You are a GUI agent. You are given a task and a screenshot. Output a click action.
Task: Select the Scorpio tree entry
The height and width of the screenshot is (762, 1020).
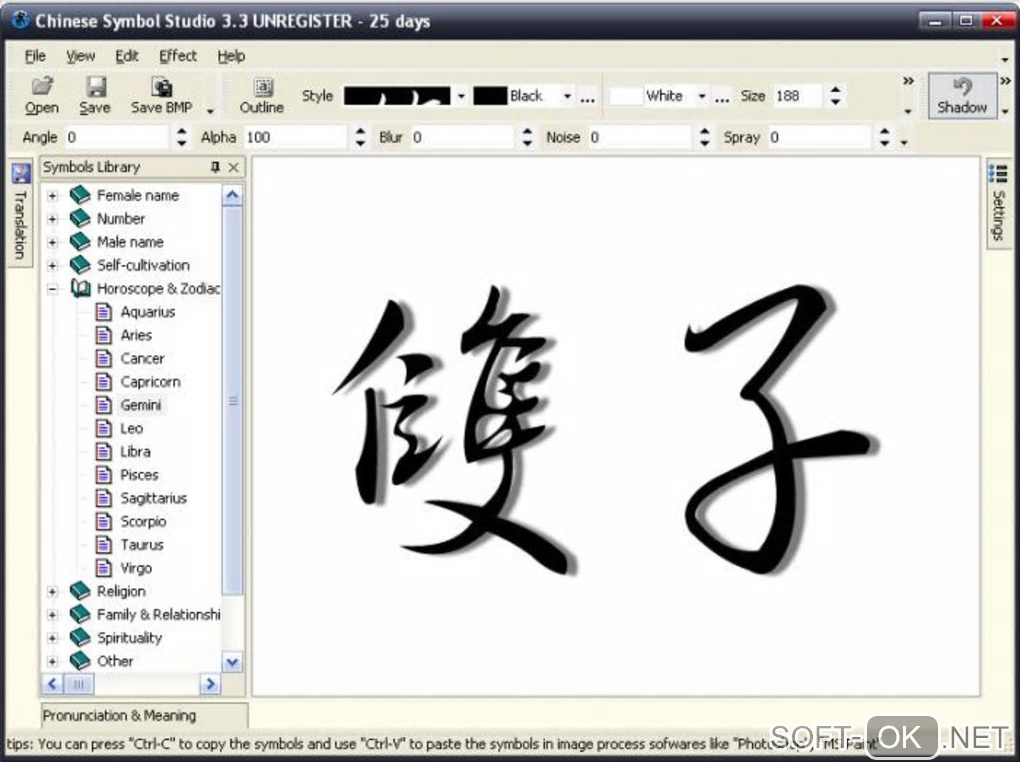pyautogui.click(x=143, y=522)
